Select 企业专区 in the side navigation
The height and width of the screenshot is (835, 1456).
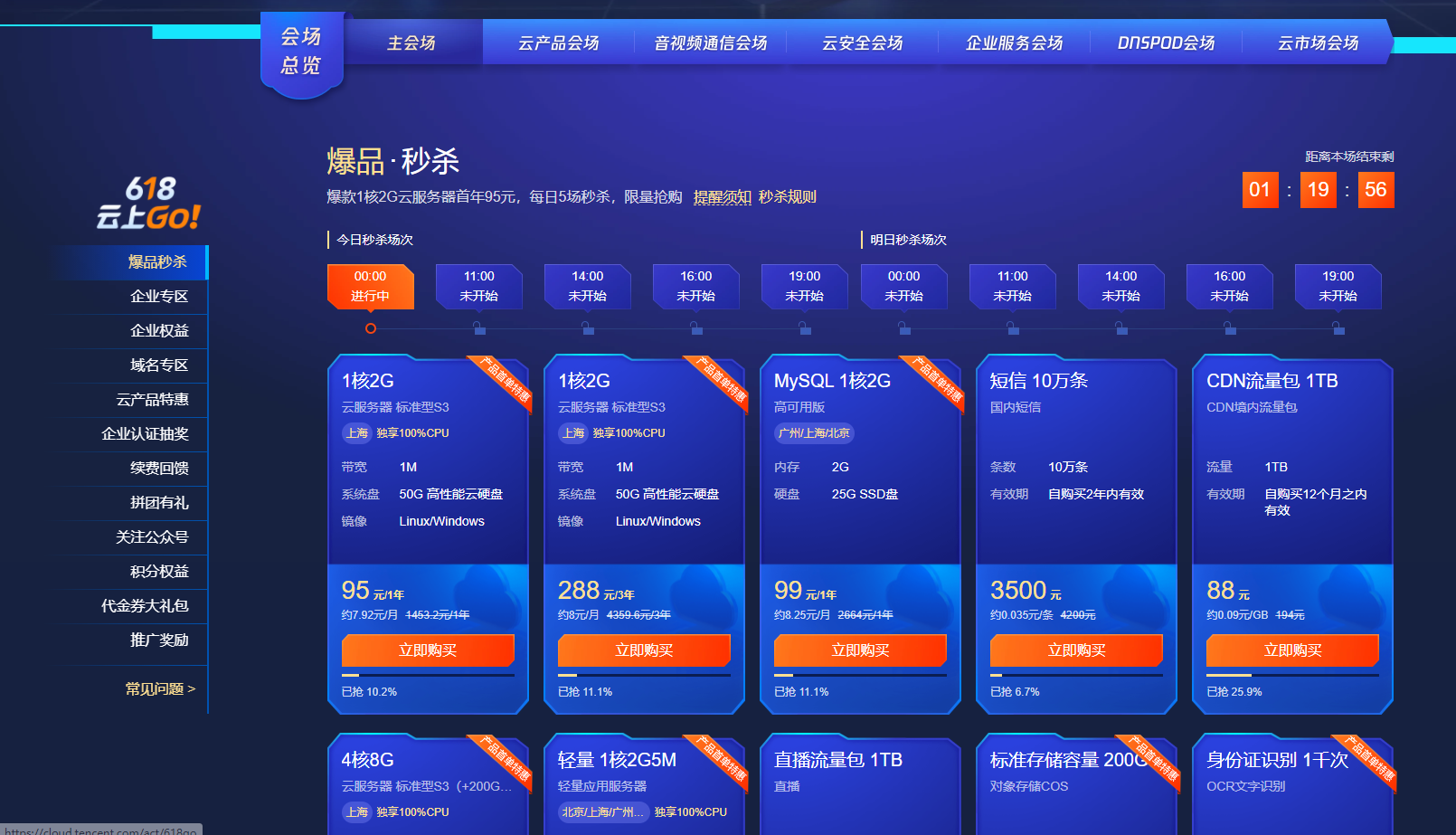(x=159, y=297)
